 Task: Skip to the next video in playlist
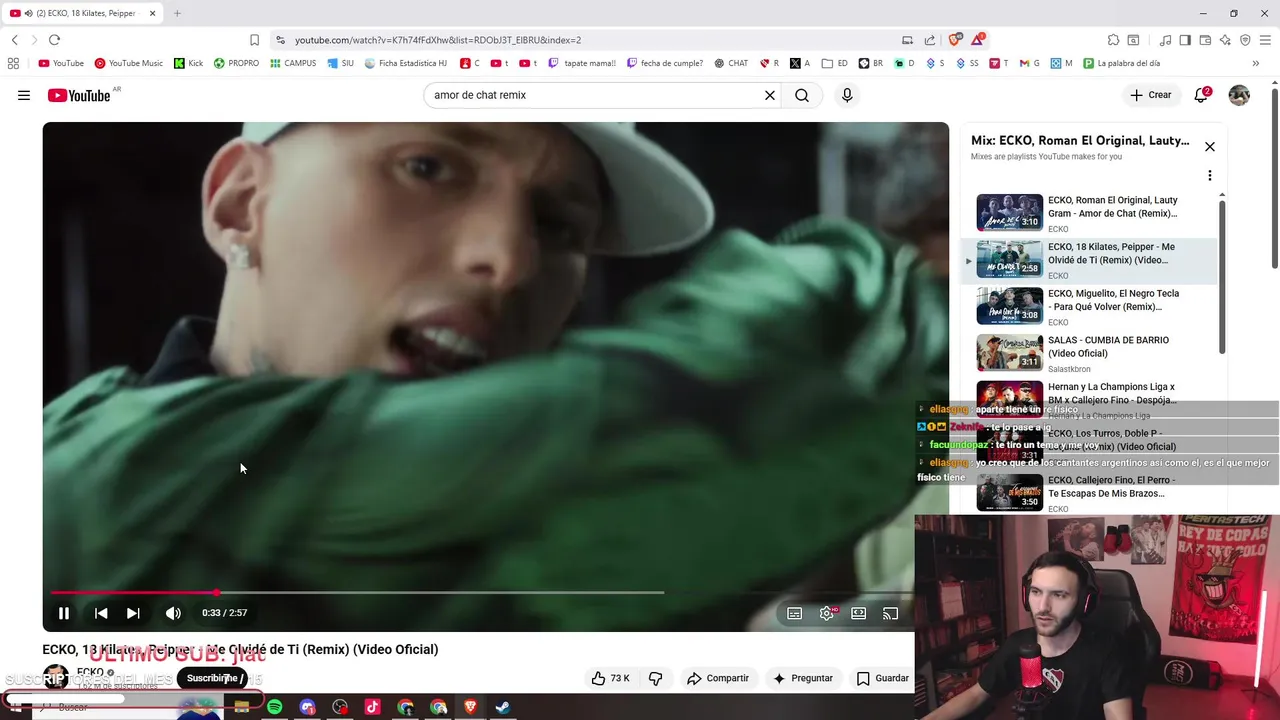[x=133, y=613]
